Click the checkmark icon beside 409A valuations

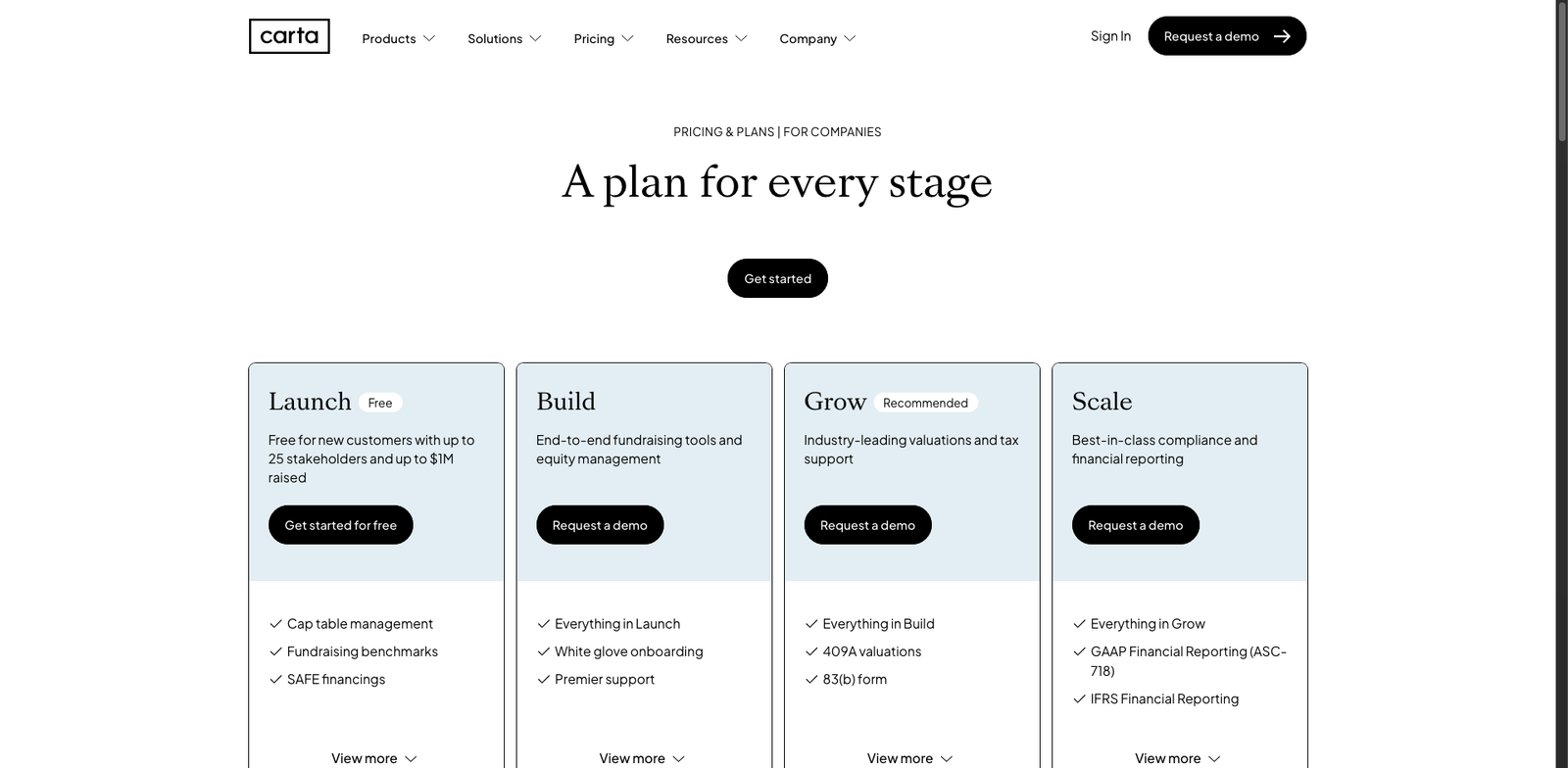click(811, 651)
